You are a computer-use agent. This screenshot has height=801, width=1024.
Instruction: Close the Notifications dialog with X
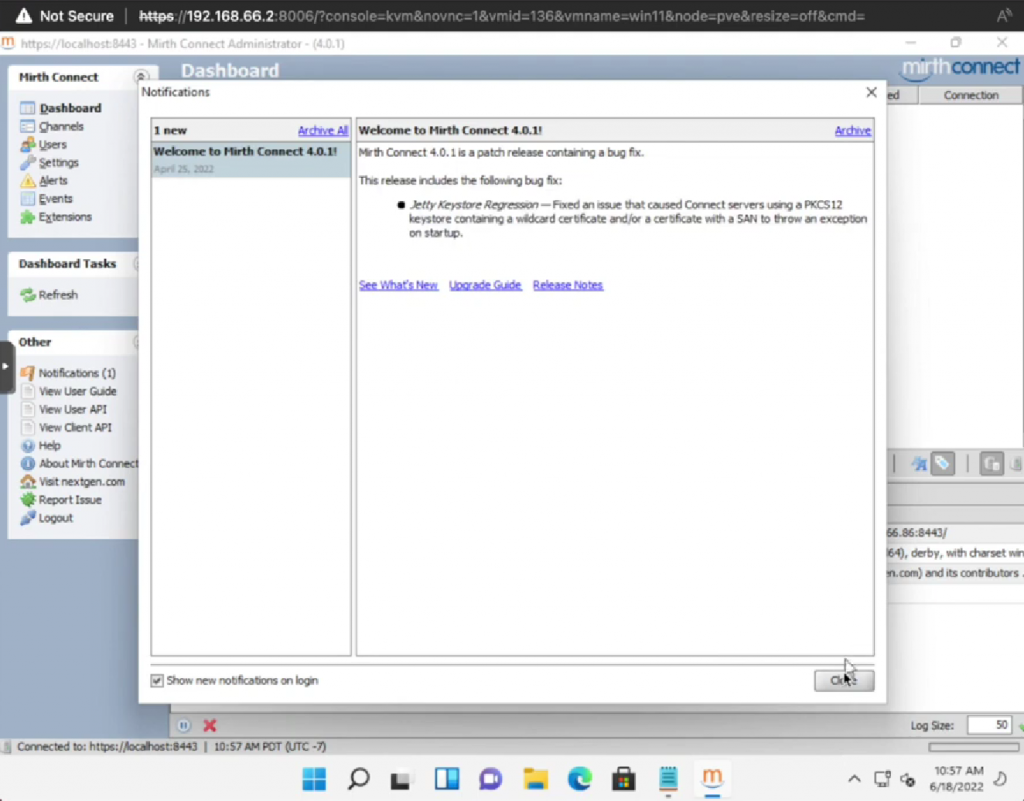[871, 93]
